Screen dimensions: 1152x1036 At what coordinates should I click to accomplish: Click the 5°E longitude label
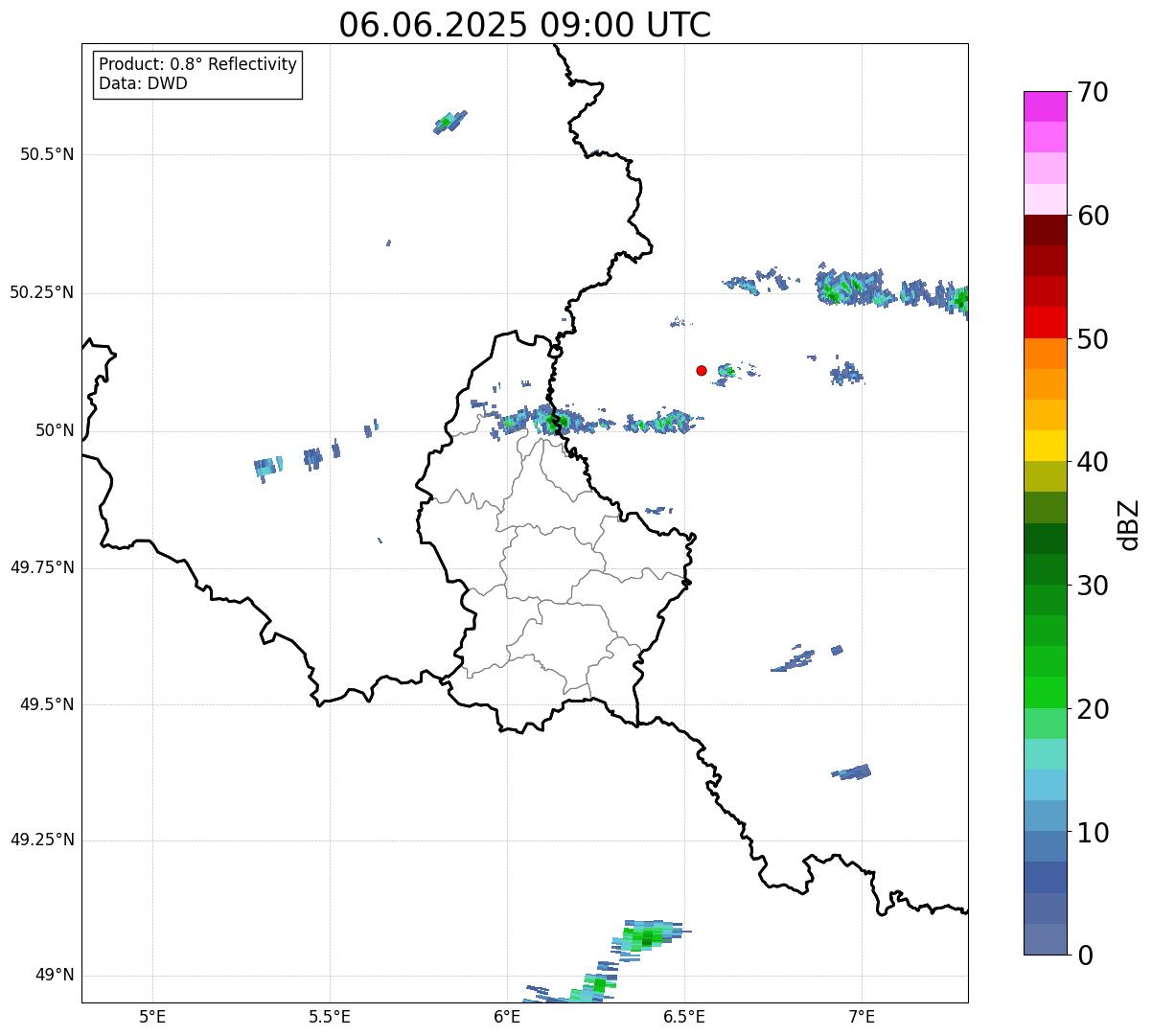[x=152, y=1017]
